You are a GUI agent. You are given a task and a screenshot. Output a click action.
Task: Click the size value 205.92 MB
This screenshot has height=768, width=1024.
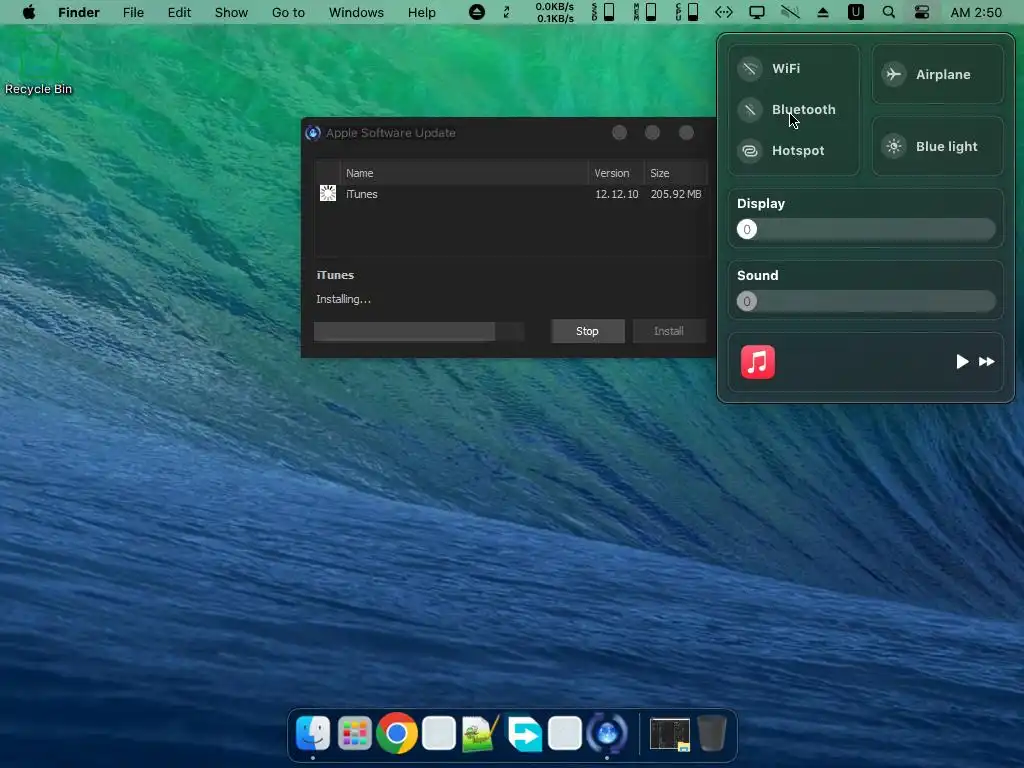tap(676, 194)
